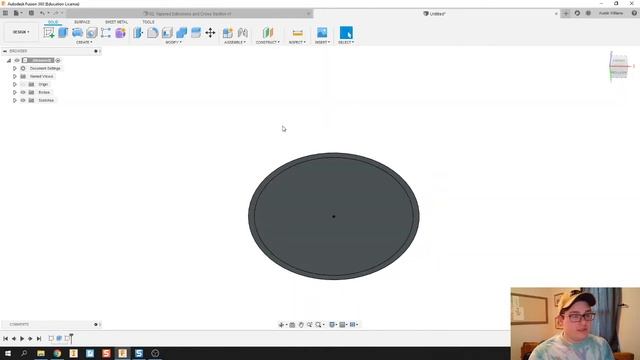Expand the Origin folder node
The image size is (640, 360).
(15, 84)
